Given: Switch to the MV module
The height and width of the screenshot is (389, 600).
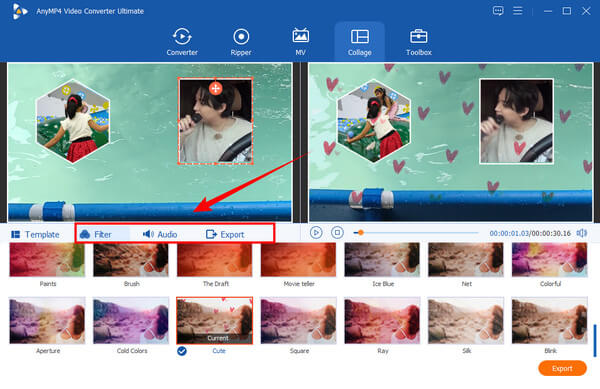Looking at the screenshot, I should 300,42.
